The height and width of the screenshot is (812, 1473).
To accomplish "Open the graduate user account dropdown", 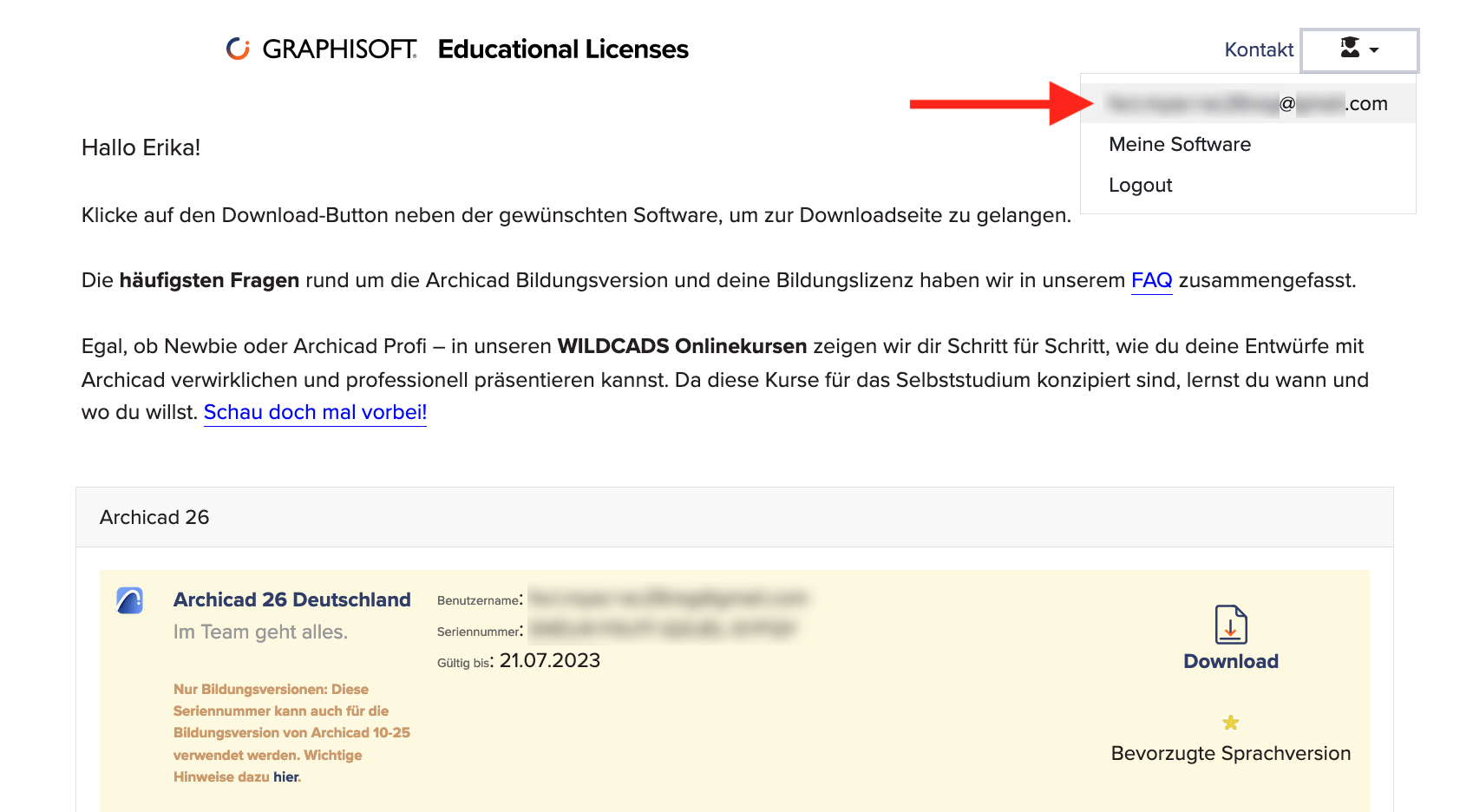I will [x=1359, y=50].
